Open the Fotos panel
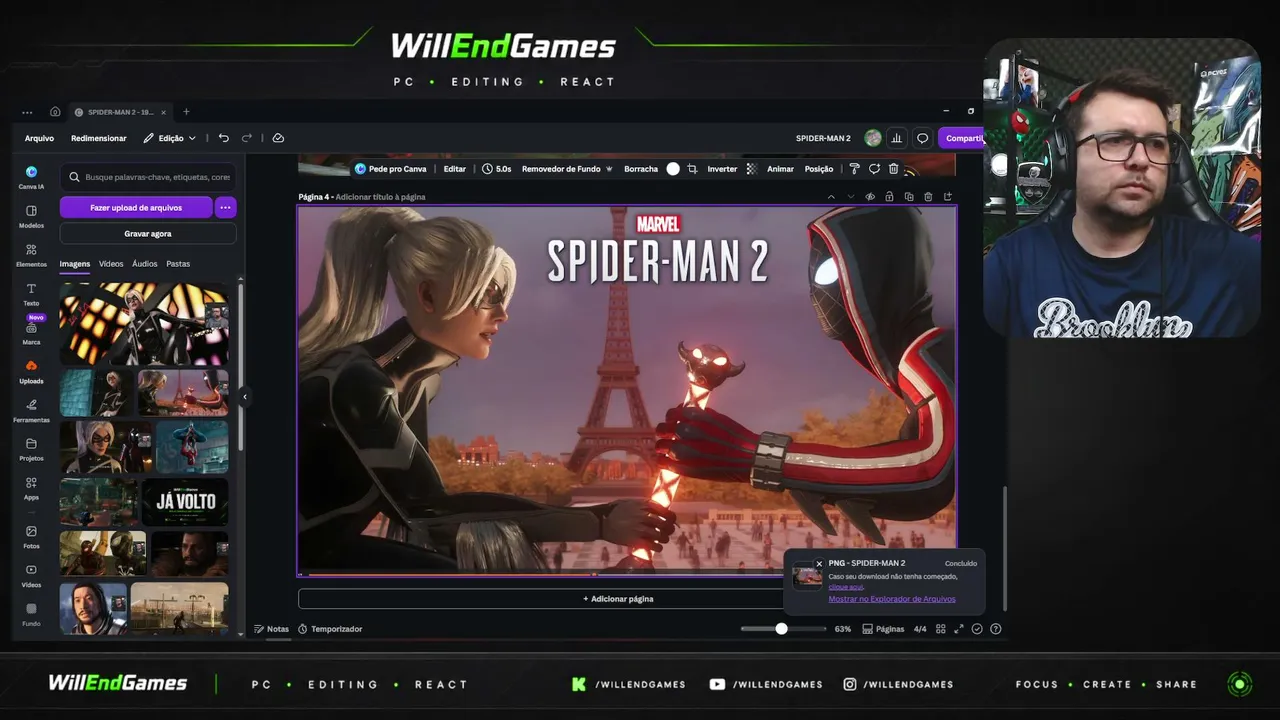The image size is (1280, 720). click(31, 537)
